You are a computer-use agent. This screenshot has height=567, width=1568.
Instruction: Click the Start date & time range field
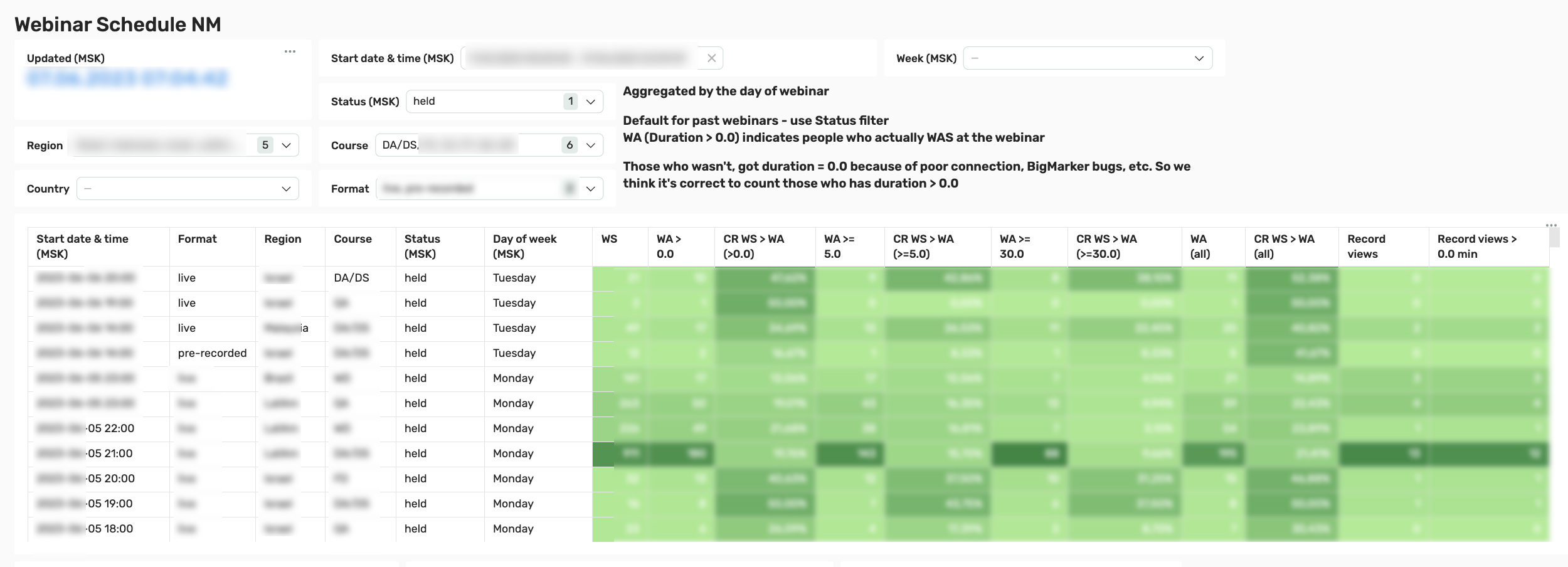(580, 58)
